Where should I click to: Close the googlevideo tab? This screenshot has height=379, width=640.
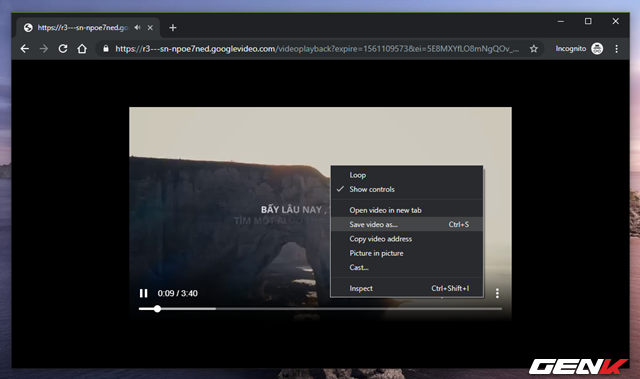(150, 27)
